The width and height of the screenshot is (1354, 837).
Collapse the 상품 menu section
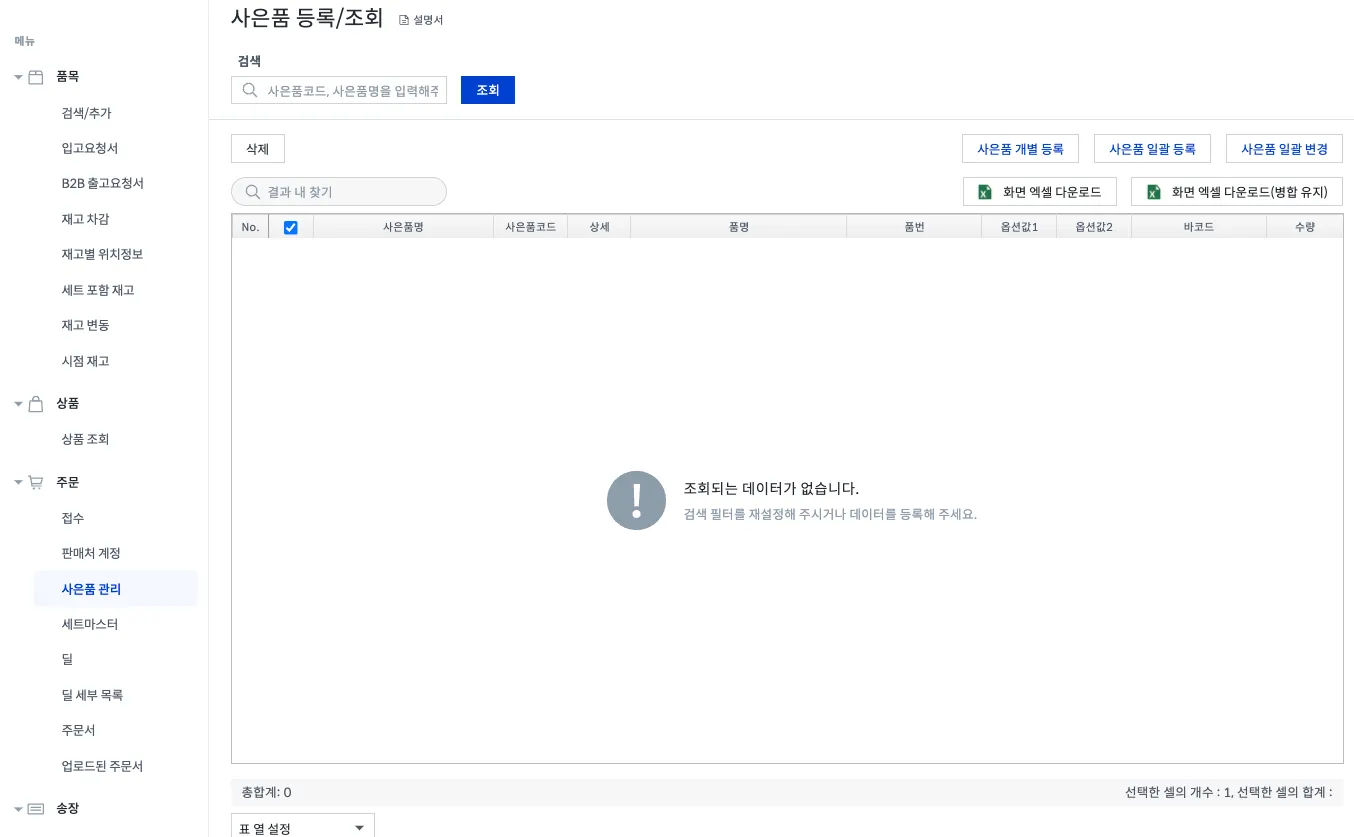(x=18, y=404)
